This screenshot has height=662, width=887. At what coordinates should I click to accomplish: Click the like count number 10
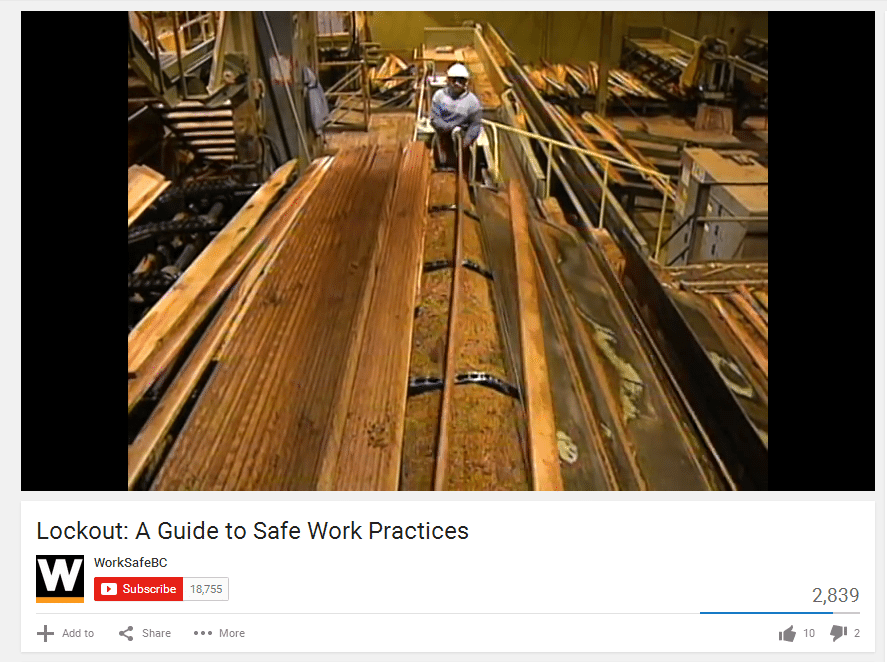point(809,633)
